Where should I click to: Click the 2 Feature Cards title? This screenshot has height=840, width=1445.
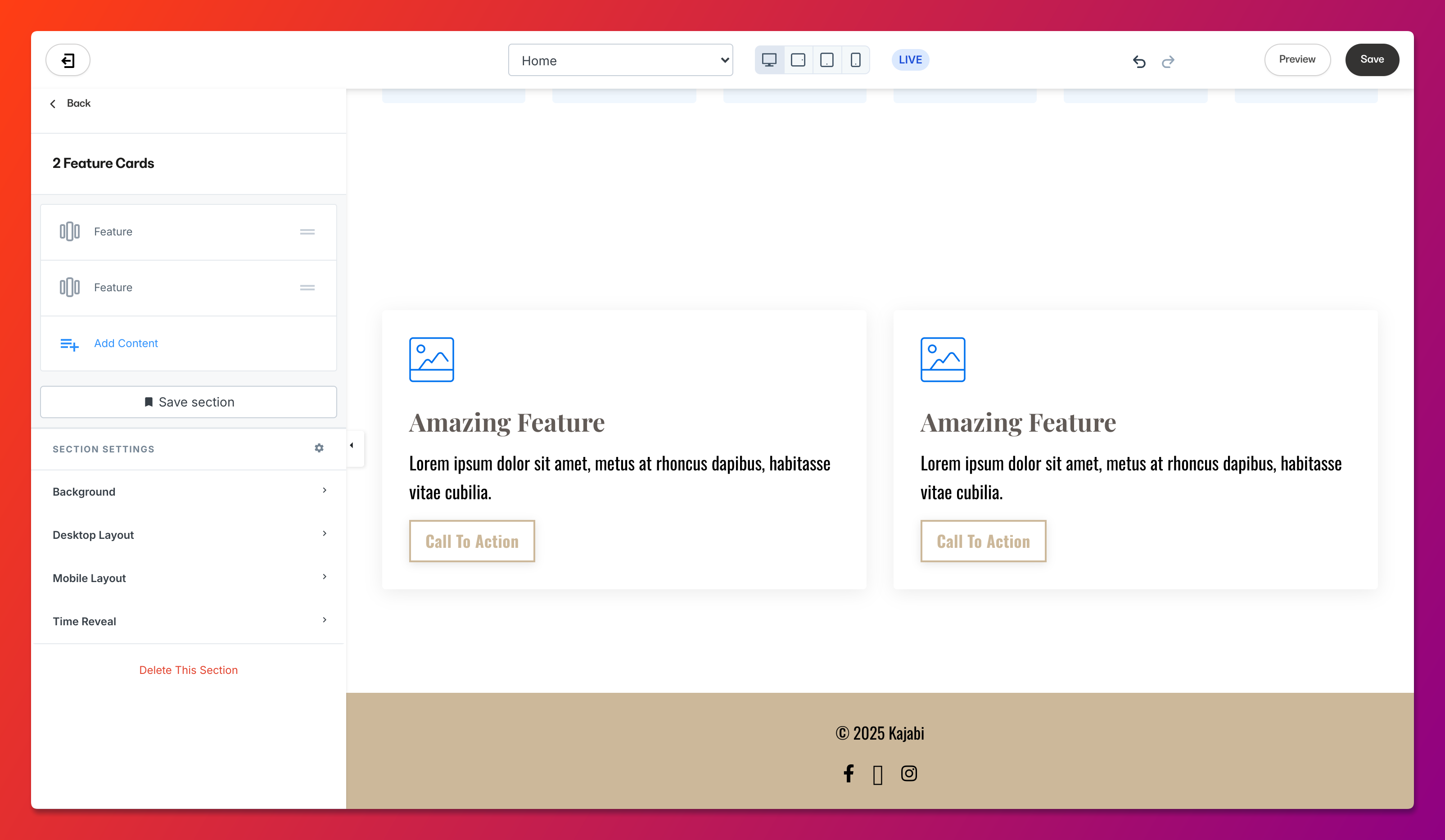103,163
